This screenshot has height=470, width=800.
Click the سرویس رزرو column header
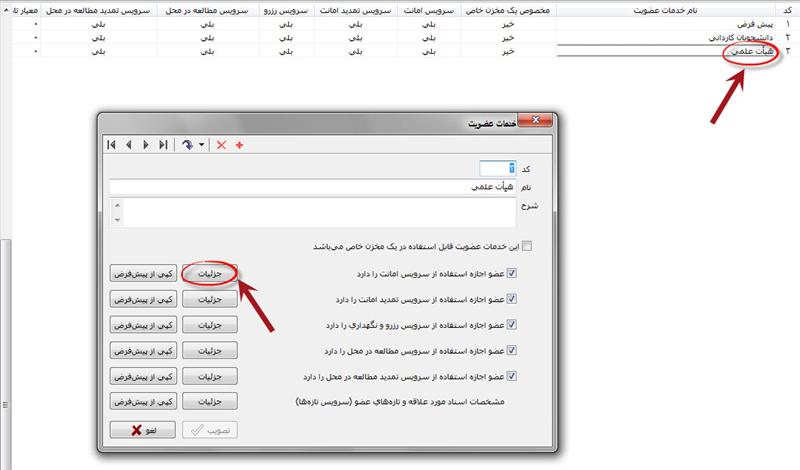click(x=288, y=10)
